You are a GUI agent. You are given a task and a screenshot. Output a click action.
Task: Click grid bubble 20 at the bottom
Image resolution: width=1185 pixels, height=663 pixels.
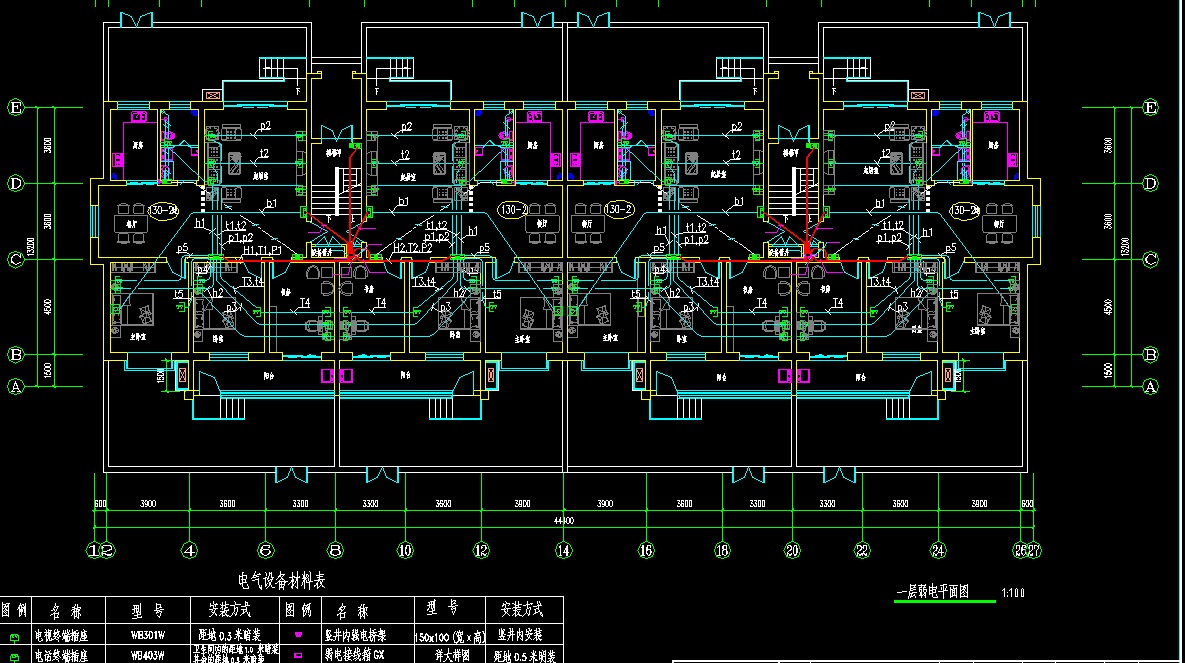793,550
